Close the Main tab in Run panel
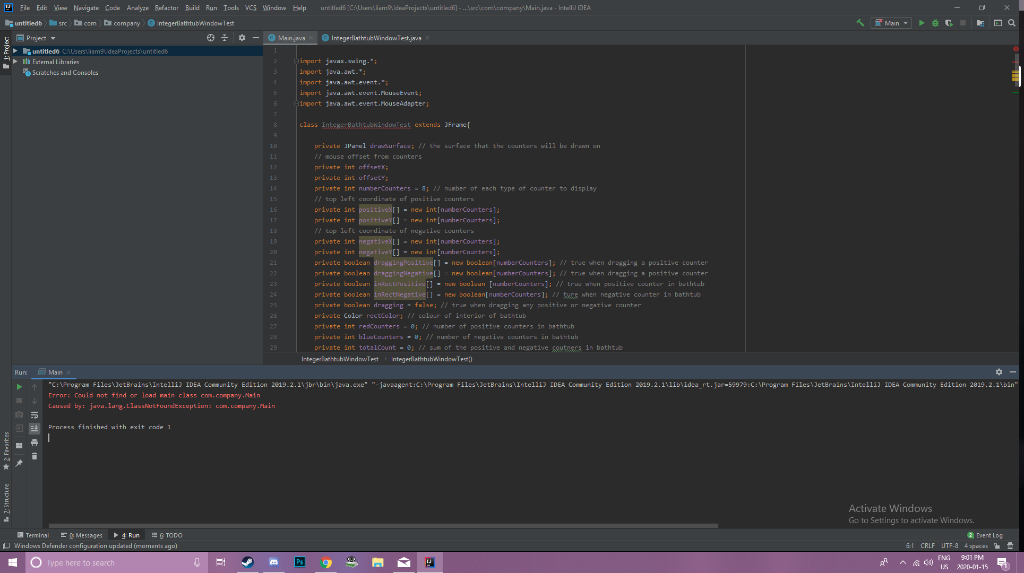This screenshot has height=573, width=1024. pos(69,372)
